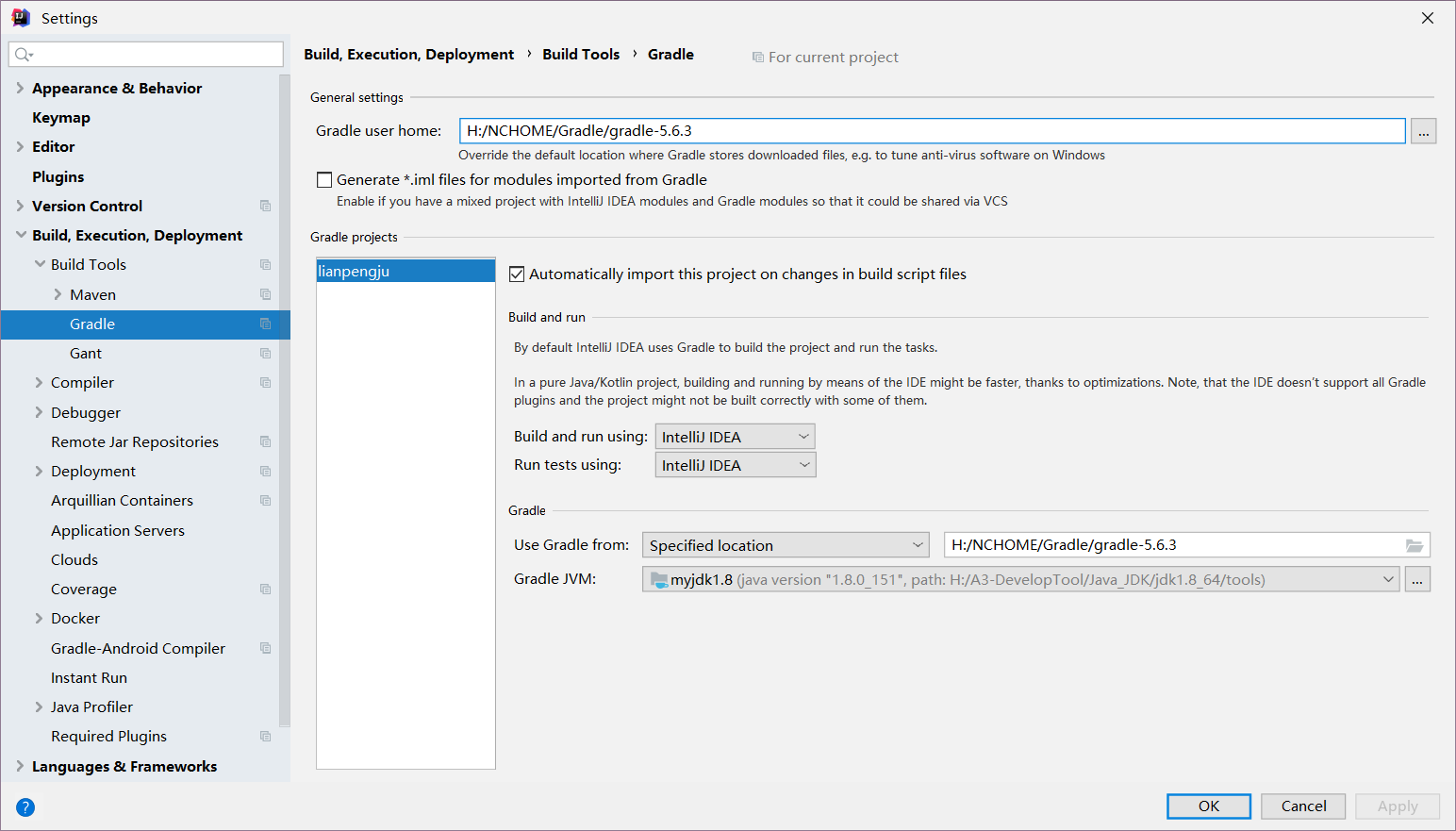1456x831 pixels.
Task: Expand the Maven node
Action: (58, 294)
